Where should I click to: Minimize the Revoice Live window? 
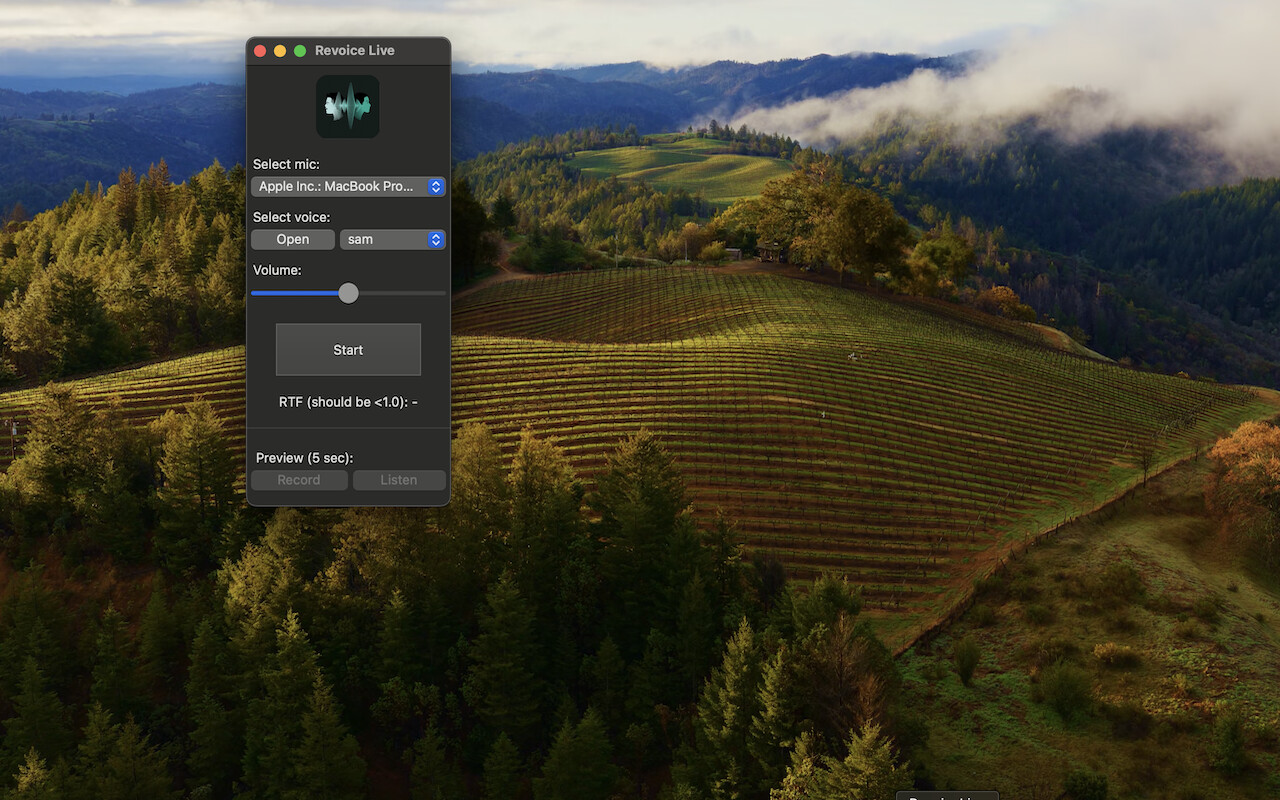280,50
